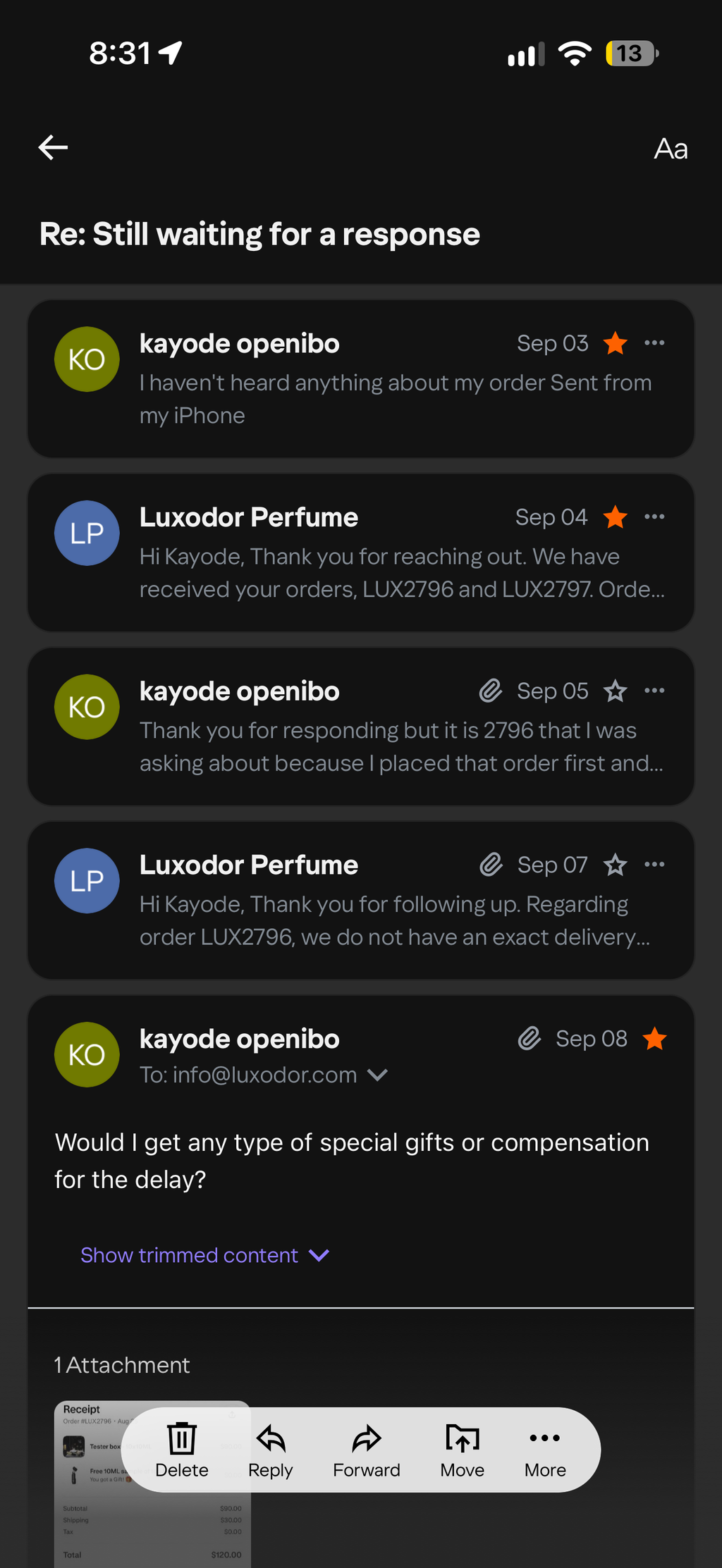
Task: Forward this email
Action: [367, 1450]
